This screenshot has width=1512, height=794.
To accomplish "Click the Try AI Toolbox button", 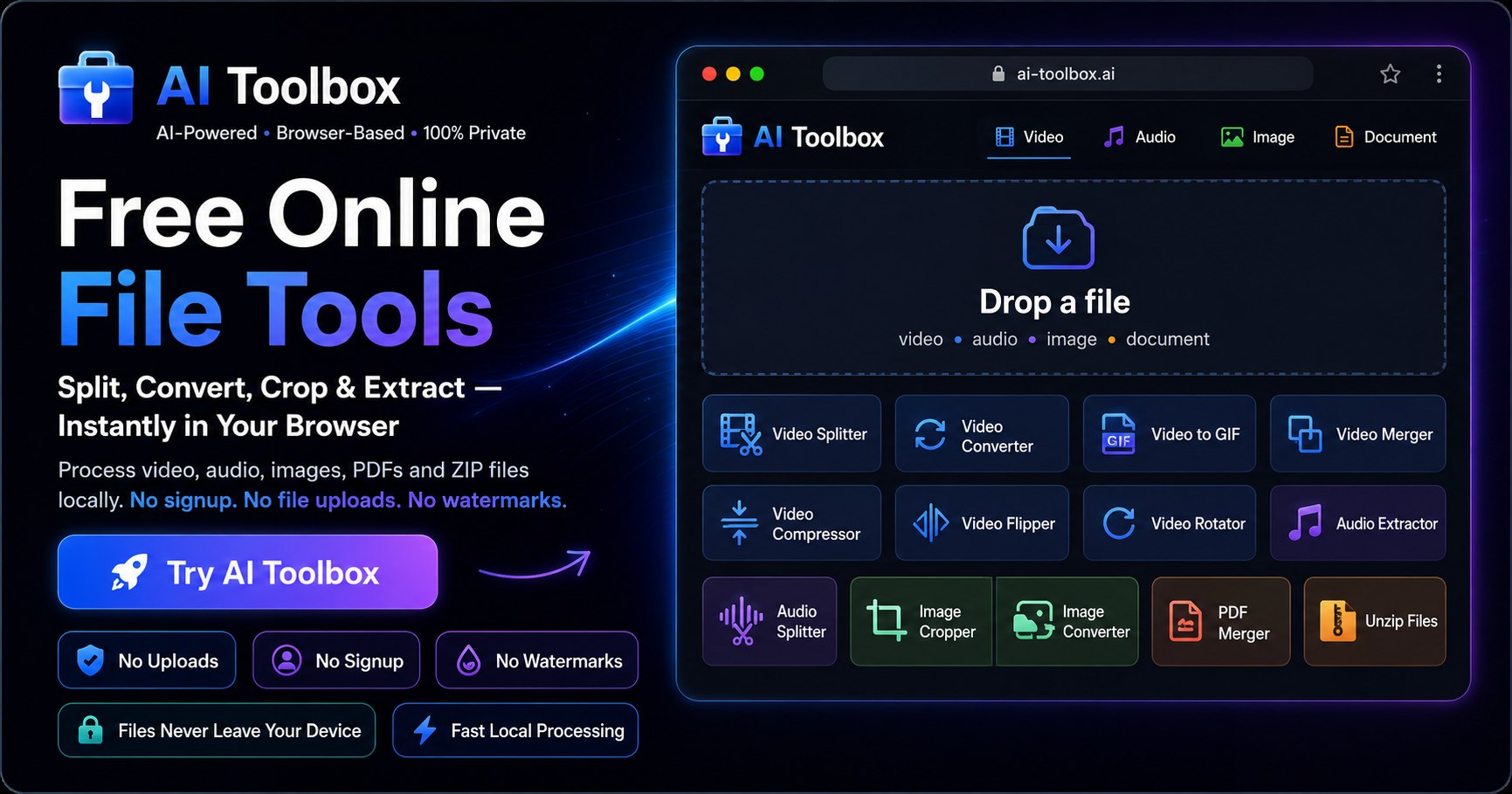I will pos(247,572).
